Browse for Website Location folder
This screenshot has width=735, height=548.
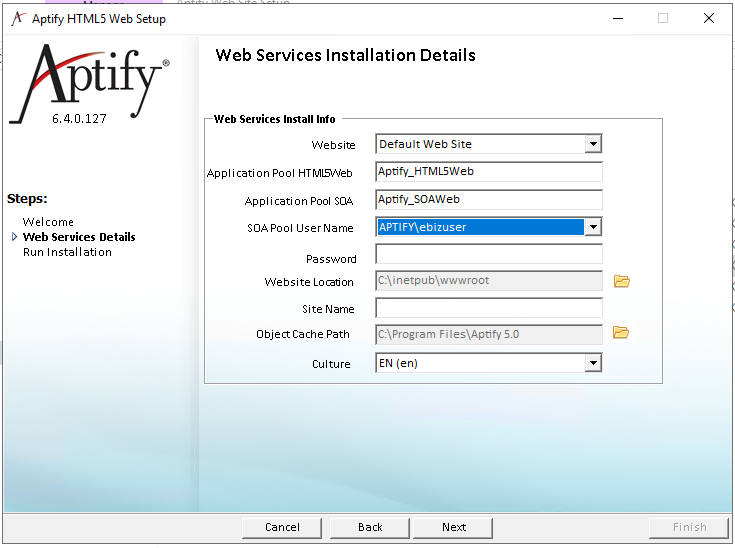pos(622,281)
